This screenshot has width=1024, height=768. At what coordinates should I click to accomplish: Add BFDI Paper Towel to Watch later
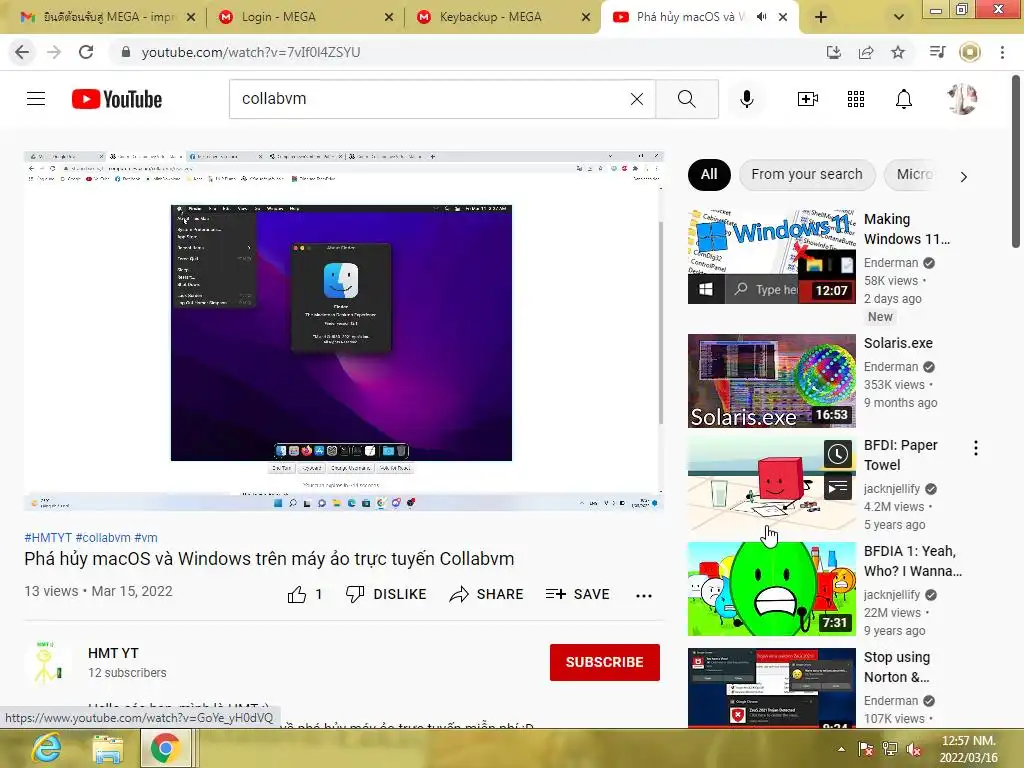coord(838,453)
